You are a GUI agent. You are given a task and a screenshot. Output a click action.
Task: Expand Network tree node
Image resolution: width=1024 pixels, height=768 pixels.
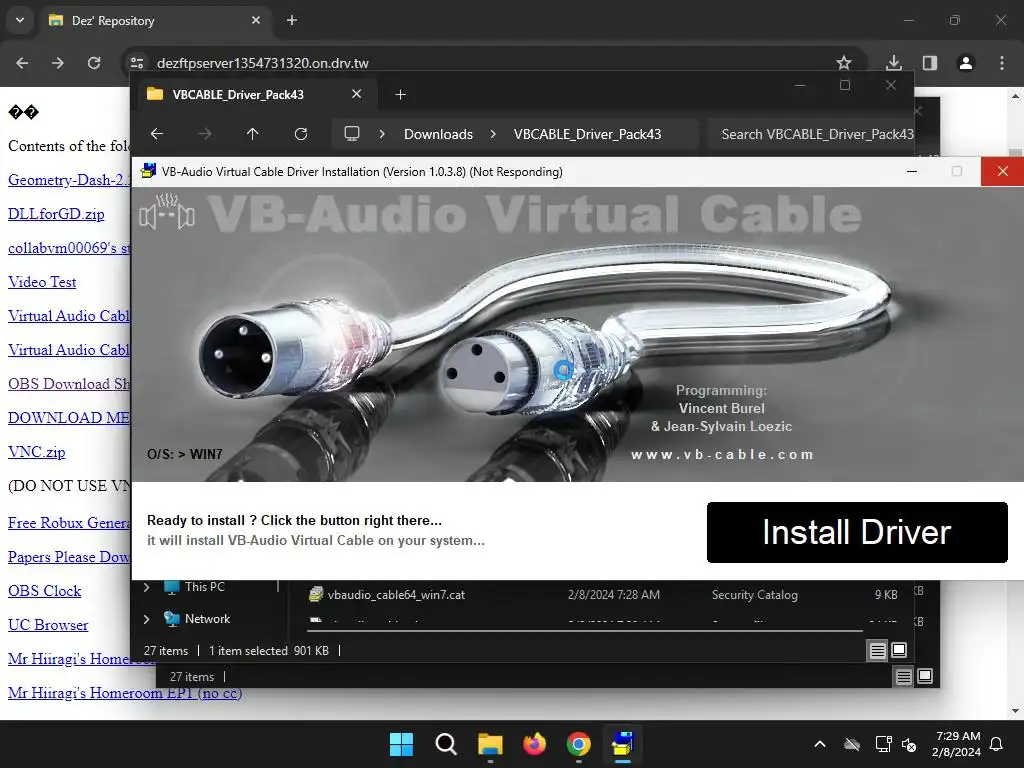point(146,618)
